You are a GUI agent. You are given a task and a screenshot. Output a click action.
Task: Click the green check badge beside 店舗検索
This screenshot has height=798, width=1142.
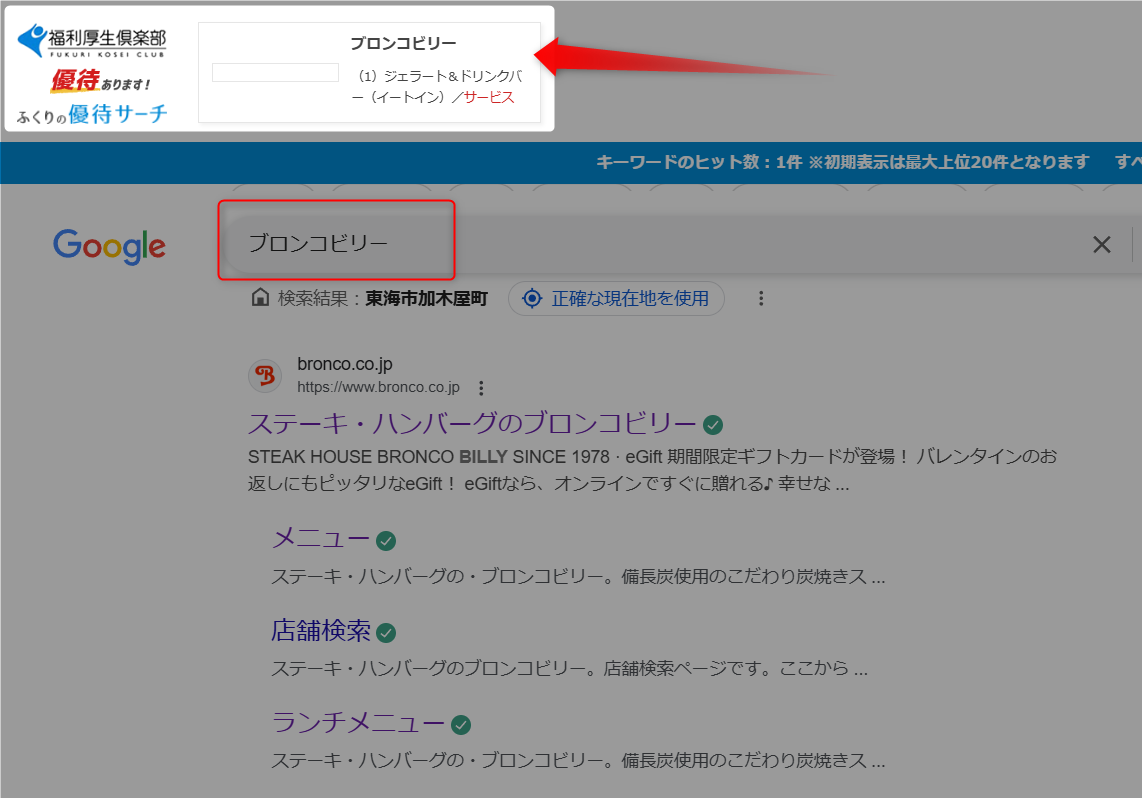(386, 633)
